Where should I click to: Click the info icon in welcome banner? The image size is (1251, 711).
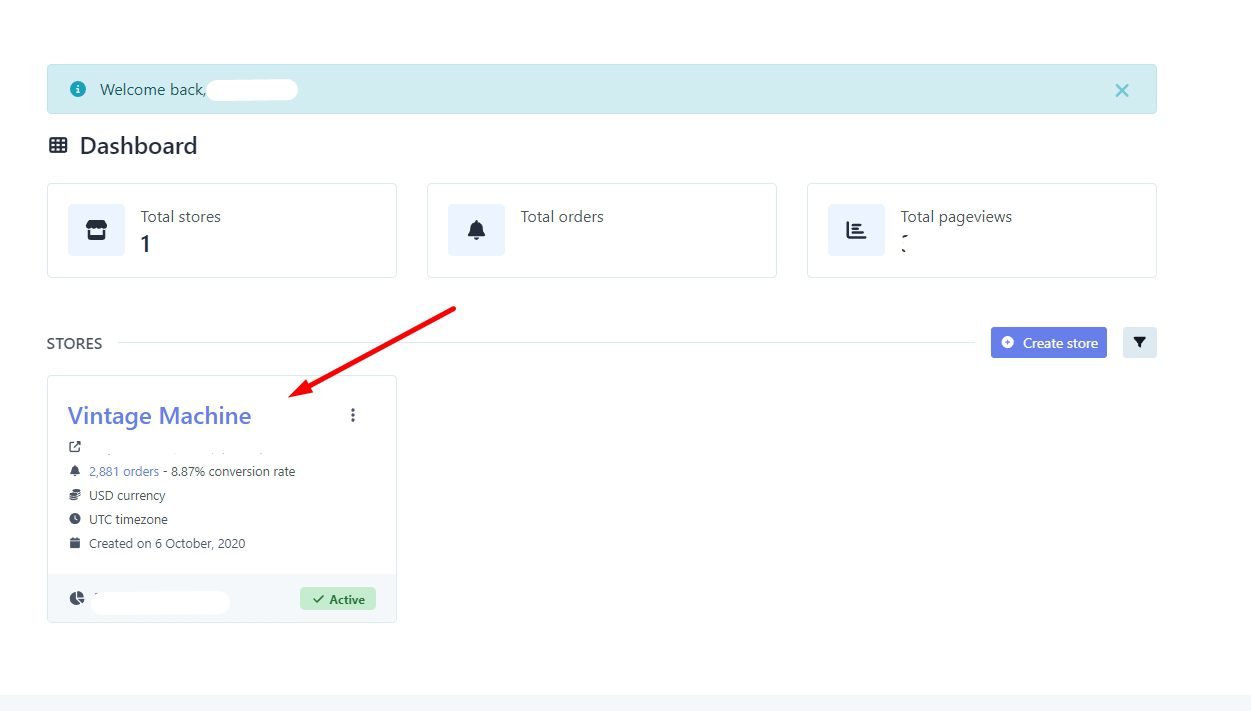[78, 89]
